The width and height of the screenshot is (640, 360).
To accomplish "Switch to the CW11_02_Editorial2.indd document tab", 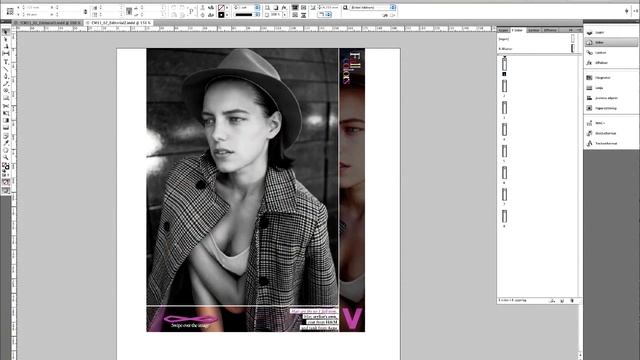I will pos(119,23).
